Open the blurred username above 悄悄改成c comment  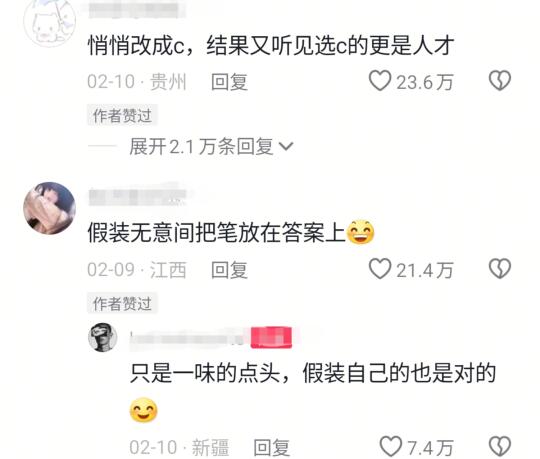[x=137, y=10]
